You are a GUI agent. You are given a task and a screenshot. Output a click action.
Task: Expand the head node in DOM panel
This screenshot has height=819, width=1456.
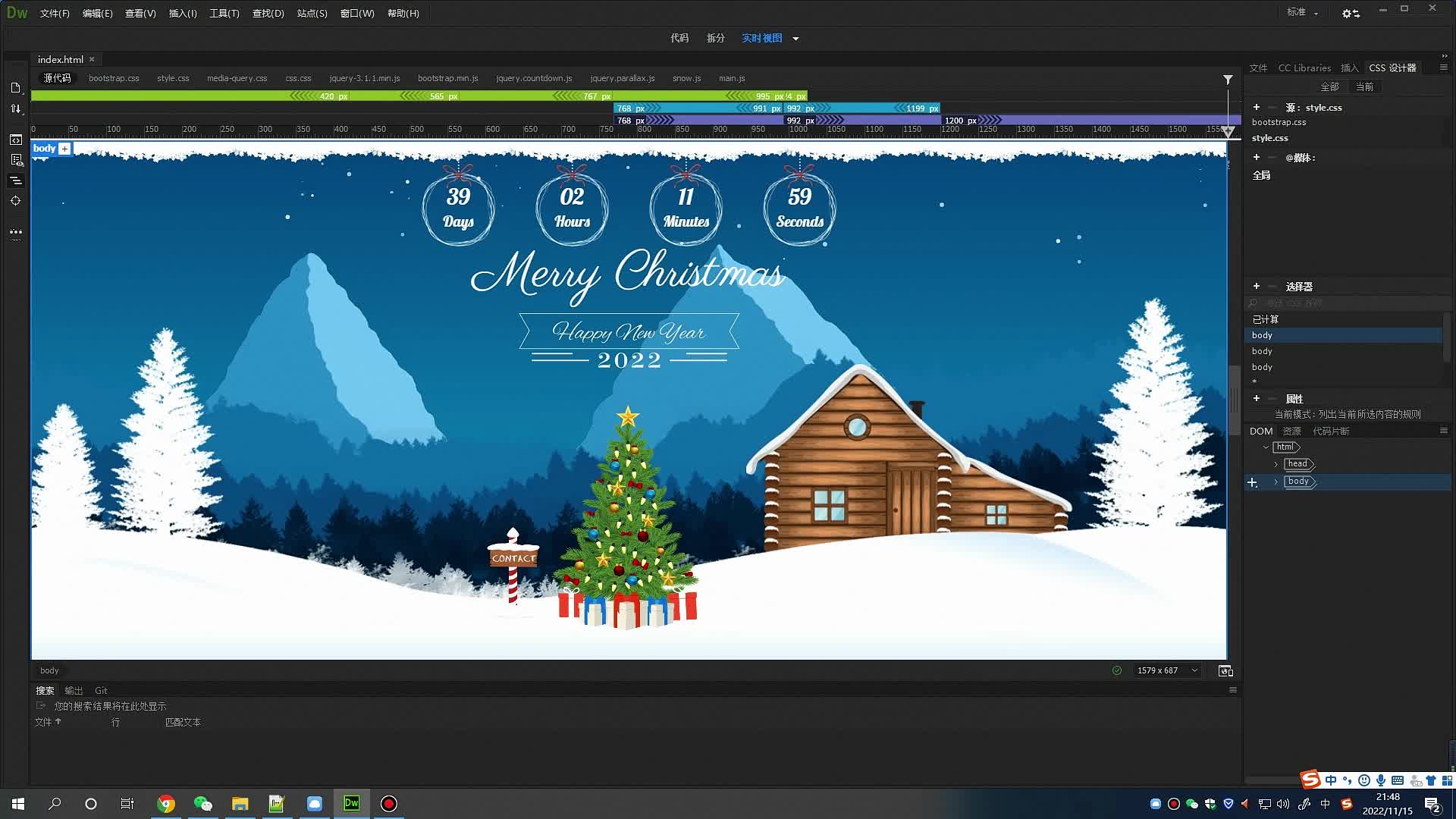pyautogui.click(x=1276, y=464)
